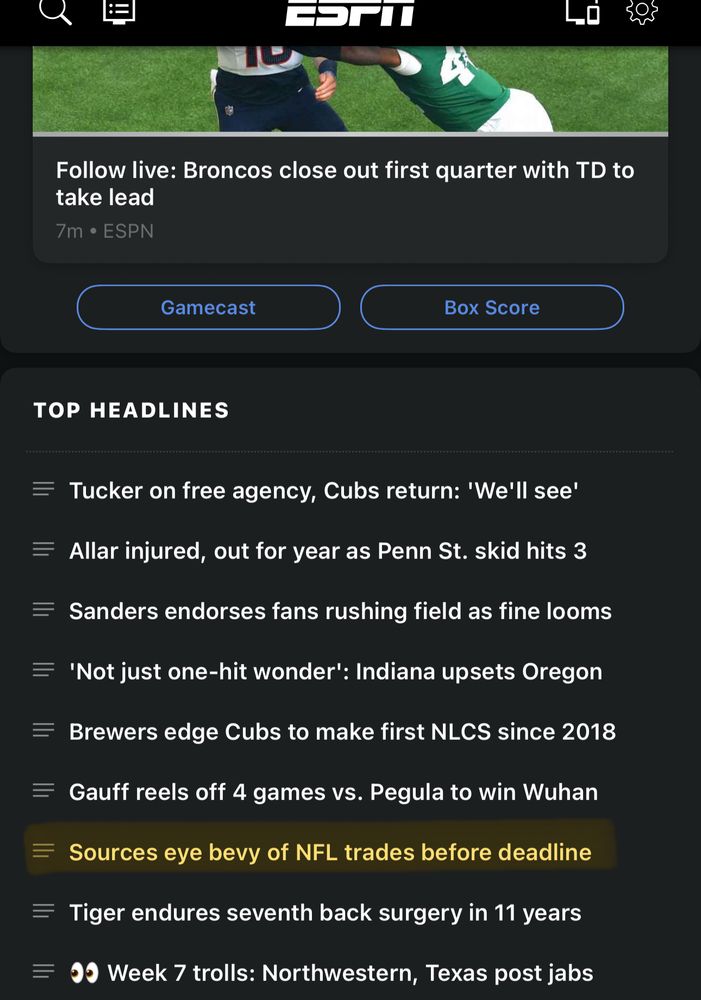Tap article icon beside Allar injured headline
701x1000 pixels.
pyautogui.click(x=43, y=549)
